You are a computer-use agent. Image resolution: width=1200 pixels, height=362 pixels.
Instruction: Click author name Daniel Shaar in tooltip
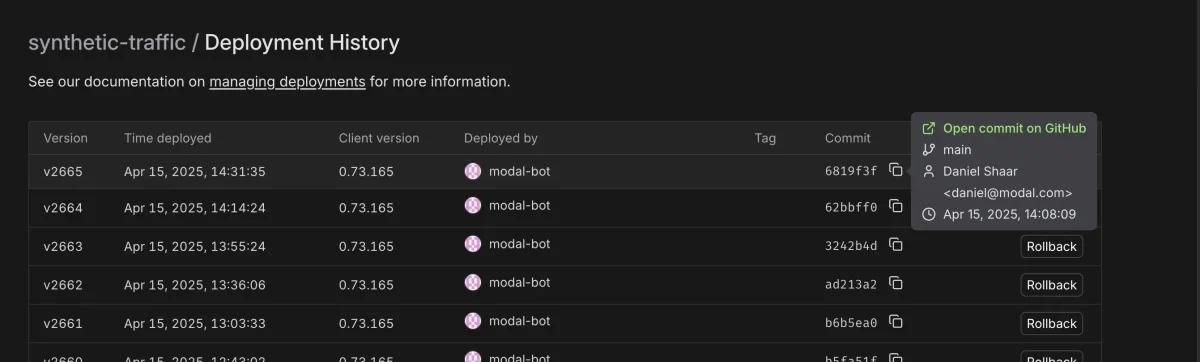pyautogui.click(x=980, y=171)
